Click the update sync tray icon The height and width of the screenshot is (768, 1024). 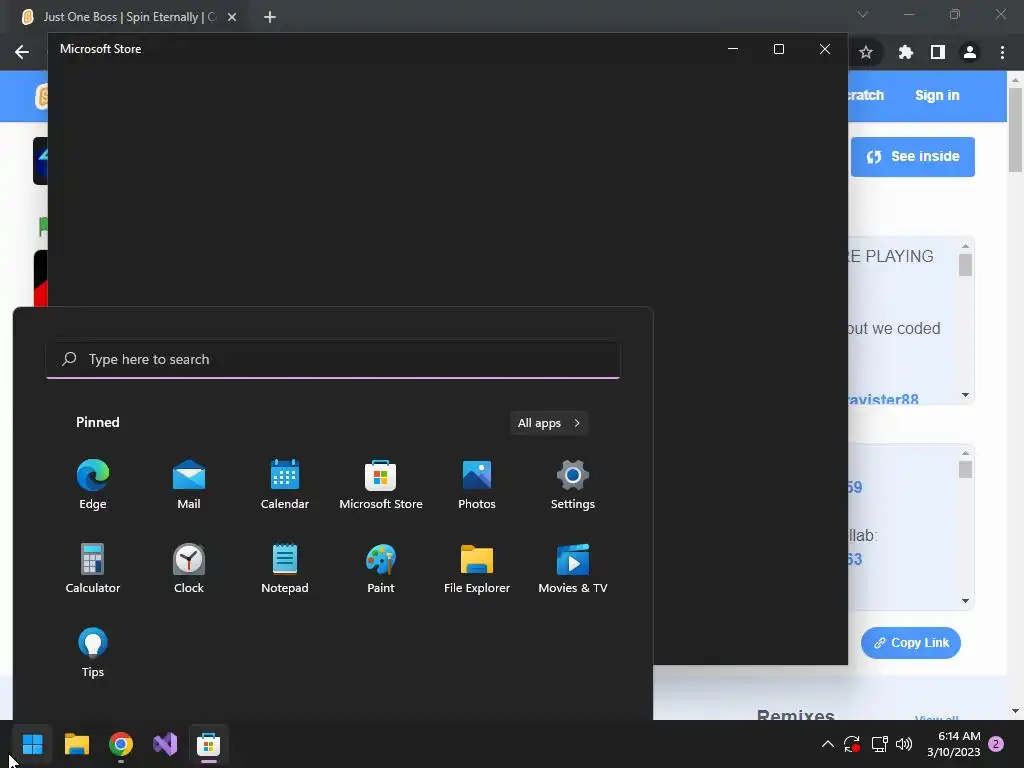click(852, 744)
